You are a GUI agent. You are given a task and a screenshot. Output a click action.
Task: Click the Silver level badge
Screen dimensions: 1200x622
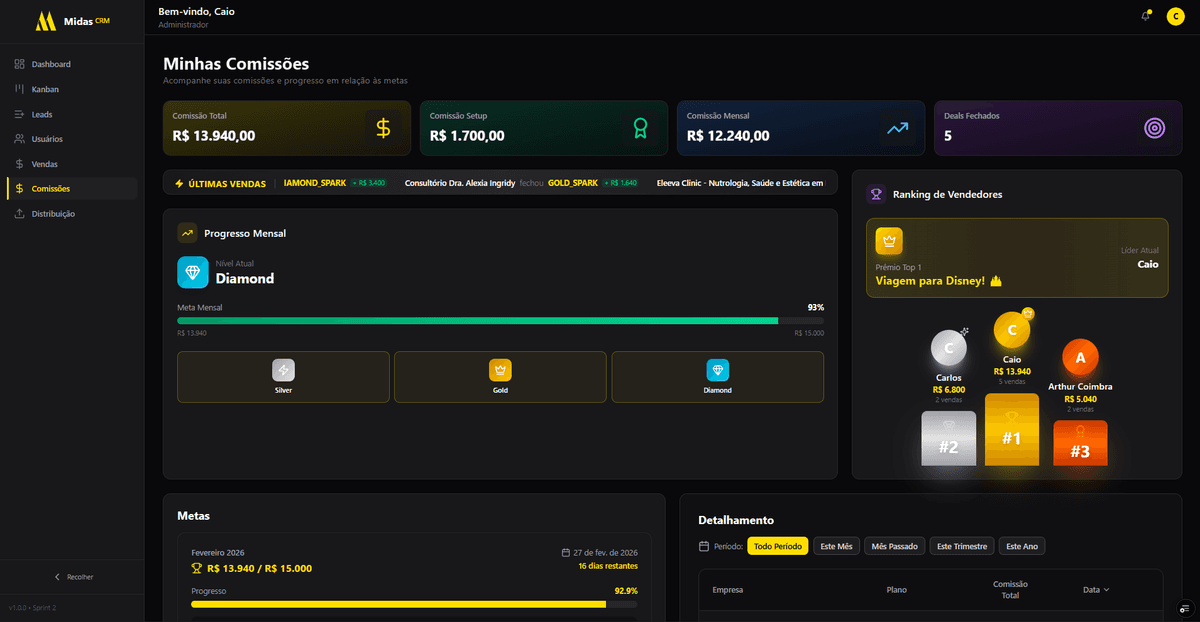coord(283,376)
